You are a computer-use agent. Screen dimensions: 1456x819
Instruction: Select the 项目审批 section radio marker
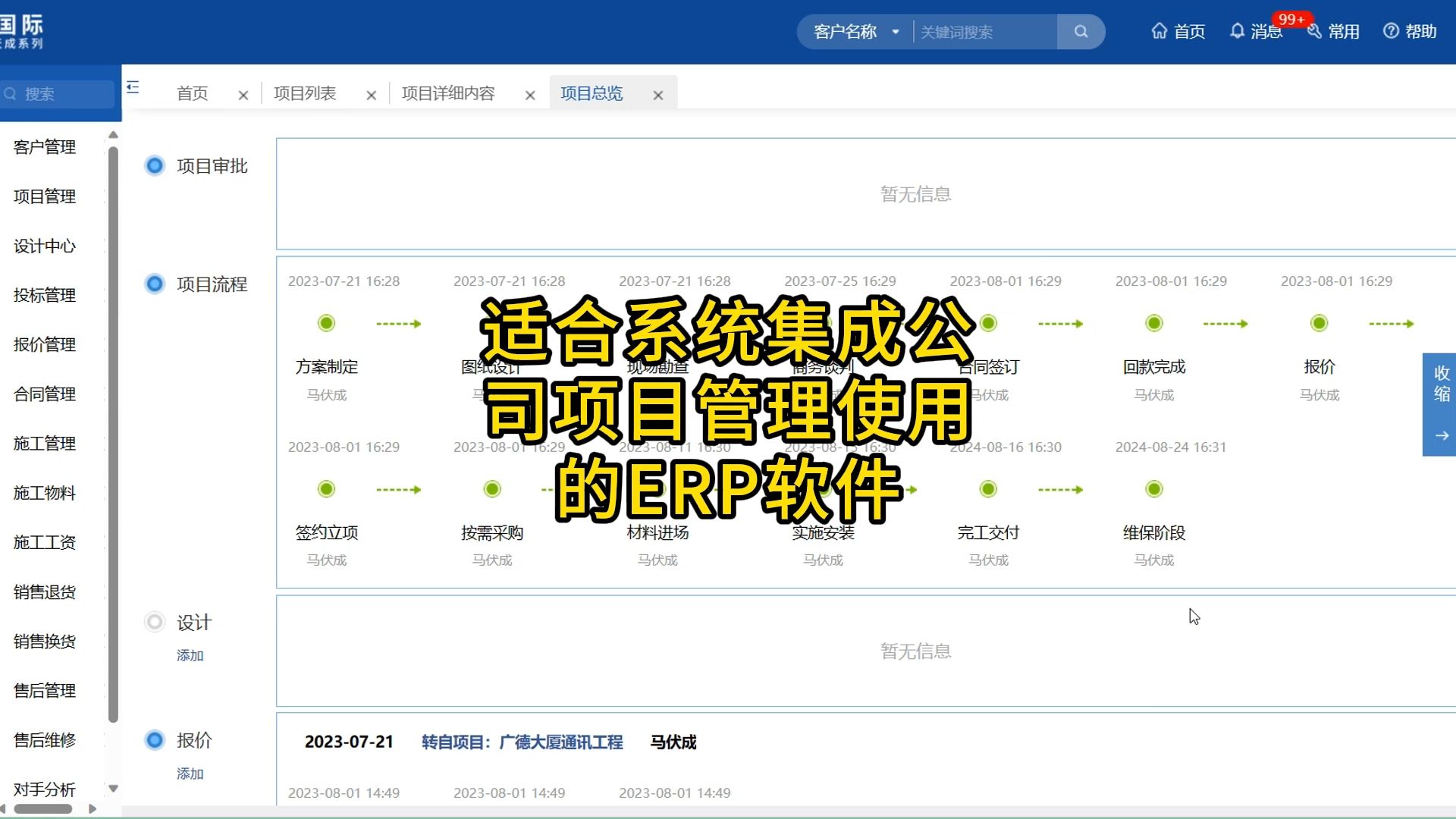[x=155, y=165]
